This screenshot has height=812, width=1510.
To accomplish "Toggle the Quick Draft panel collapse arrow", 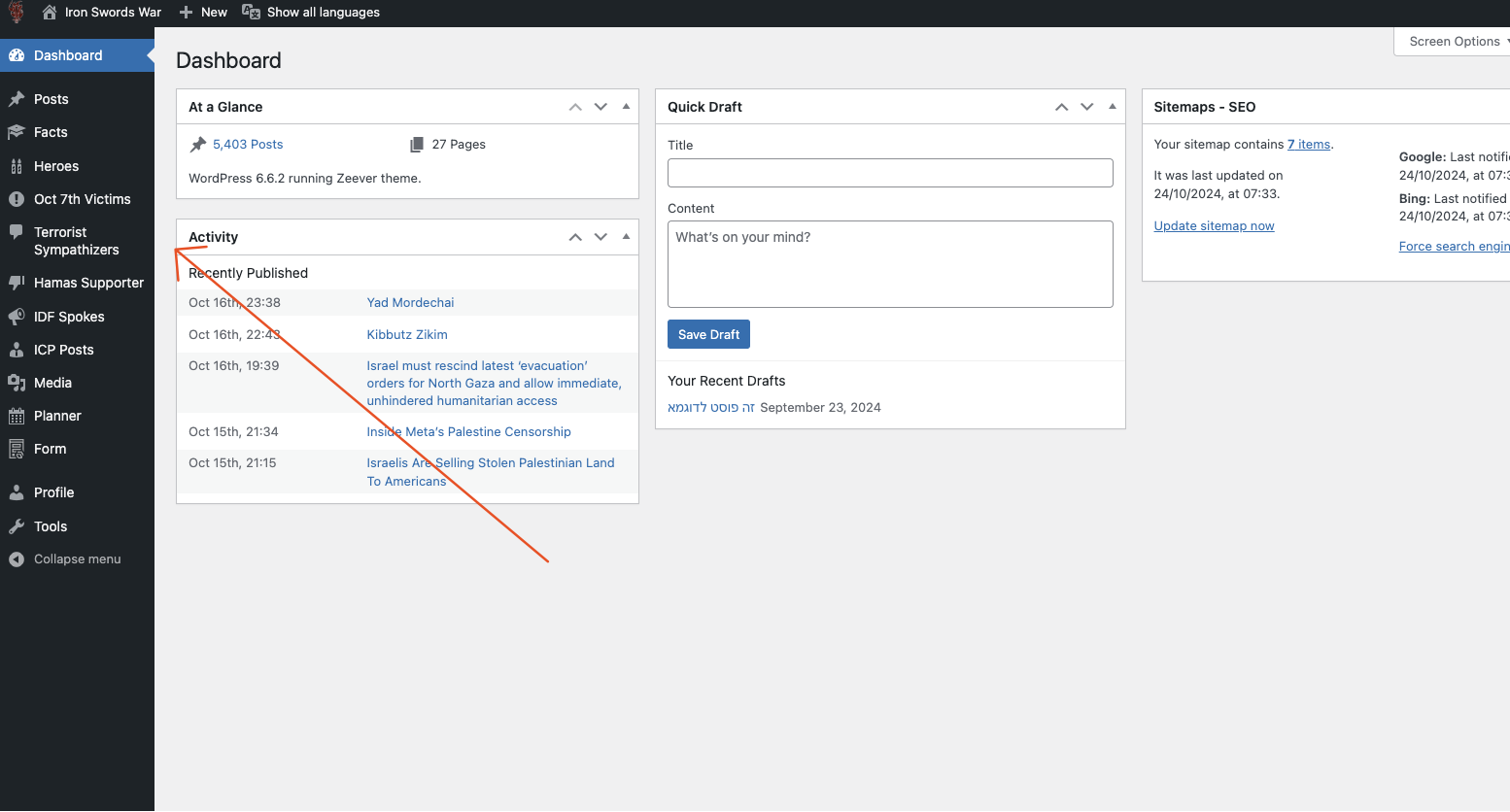I will click(x=1113, y=107).
